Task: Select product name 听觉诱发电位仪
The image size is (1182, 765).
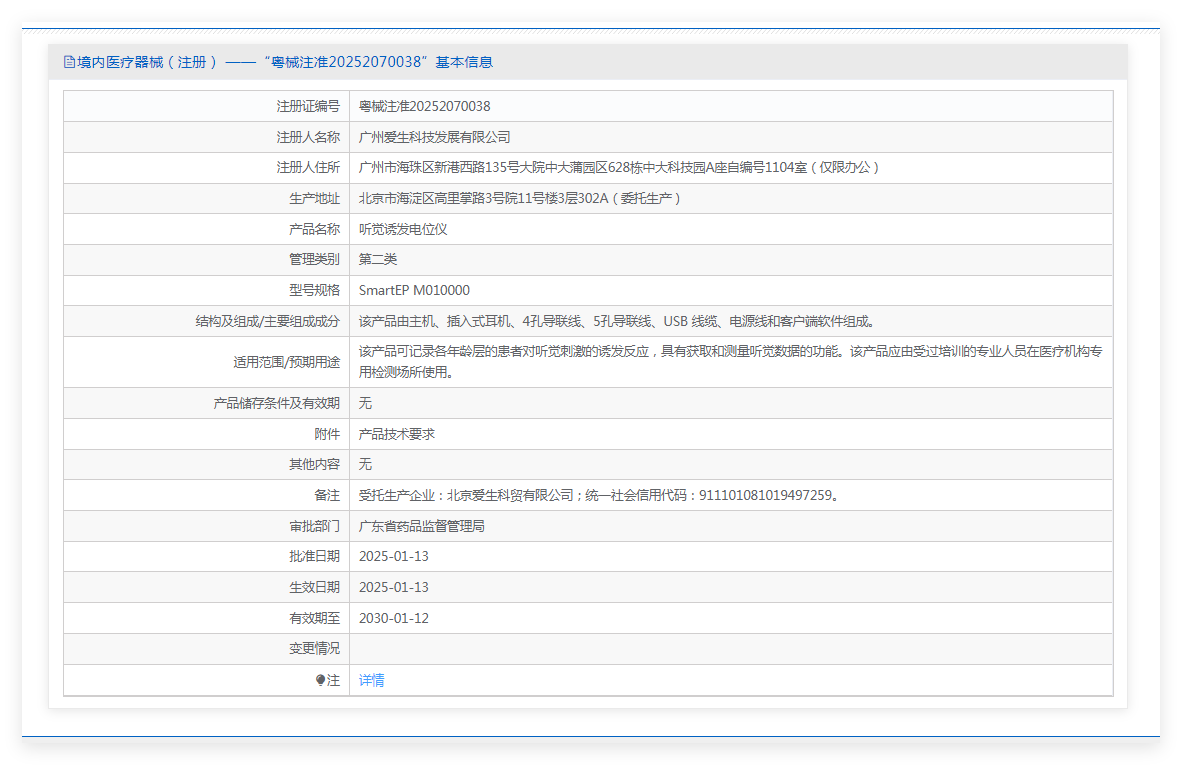Action: click(403, 229)
